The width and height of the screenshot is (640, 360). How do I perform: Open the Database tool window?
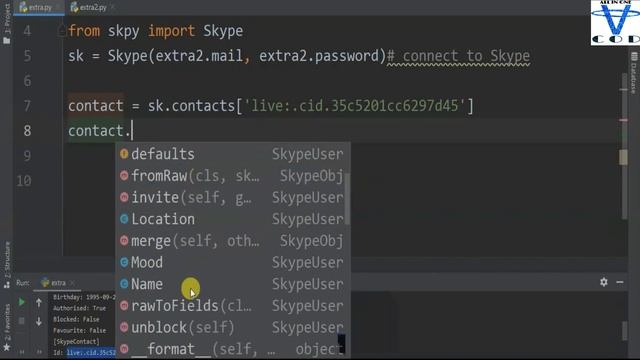point(634,73)
